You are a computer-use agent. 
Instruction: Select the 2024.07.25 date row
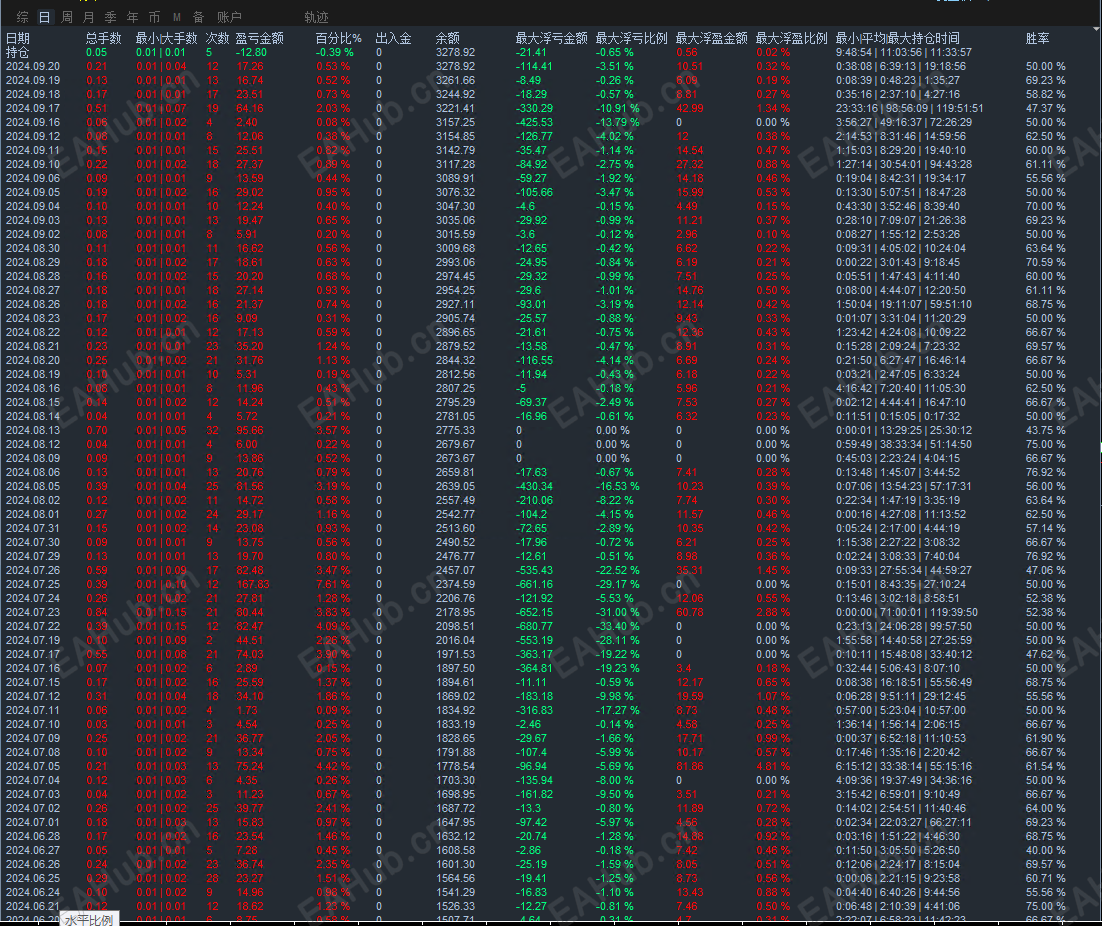[x=551, y=585]
